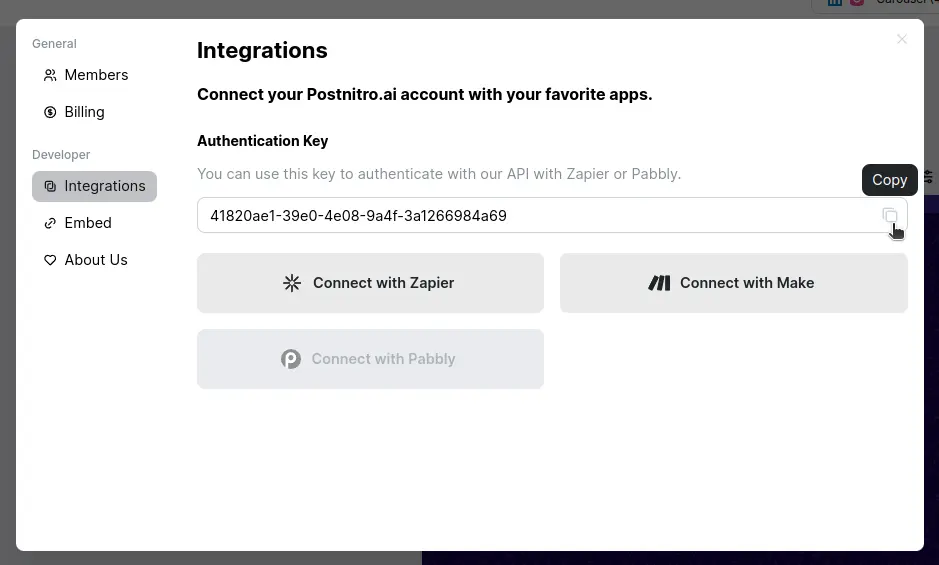
Task: Click the Members people icon
Action: (50, 75)
